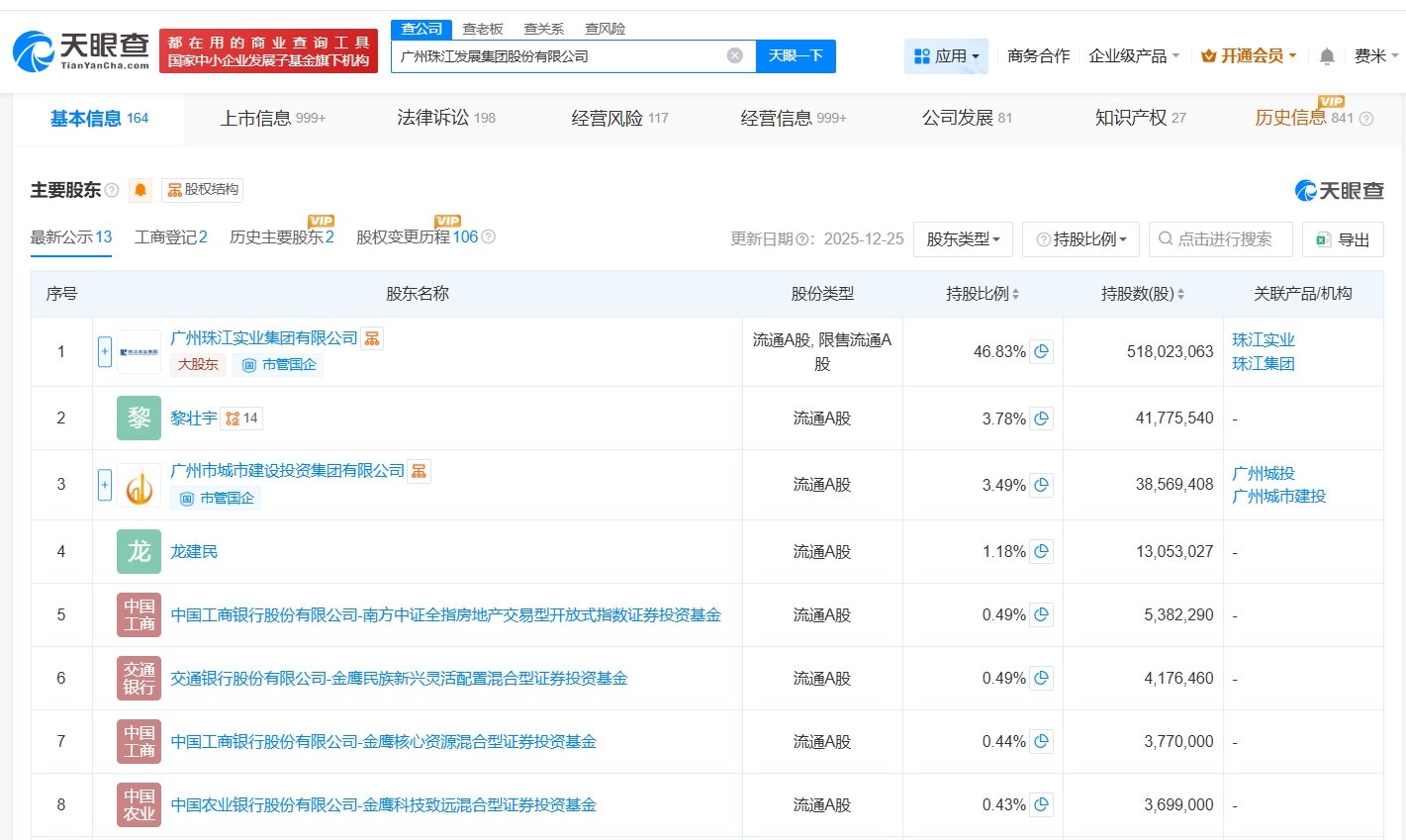Click the 天眼查 logo in top left

(81, 51)
